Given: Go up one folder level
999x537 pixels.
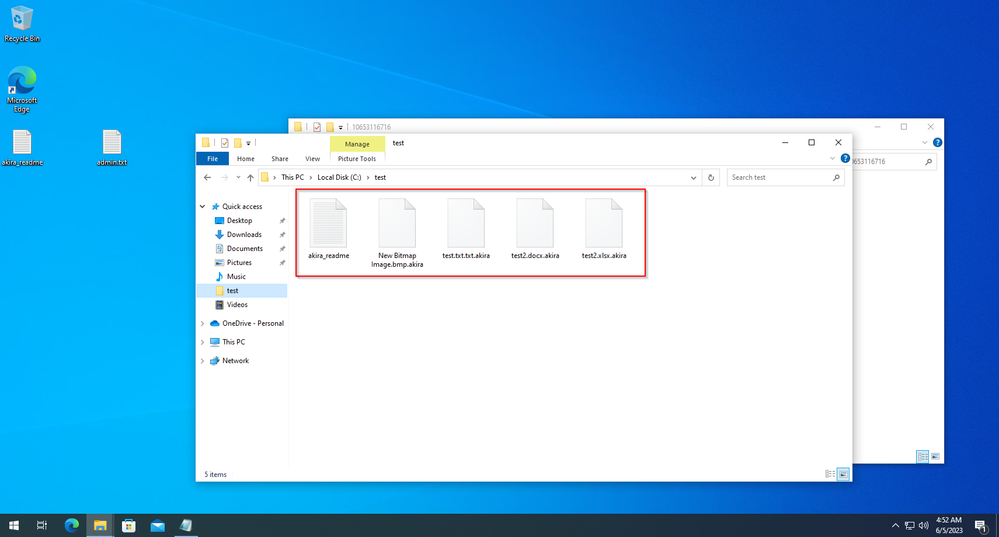Looking at the screenshot, I should pyautogui.click(x=250, y=178).
